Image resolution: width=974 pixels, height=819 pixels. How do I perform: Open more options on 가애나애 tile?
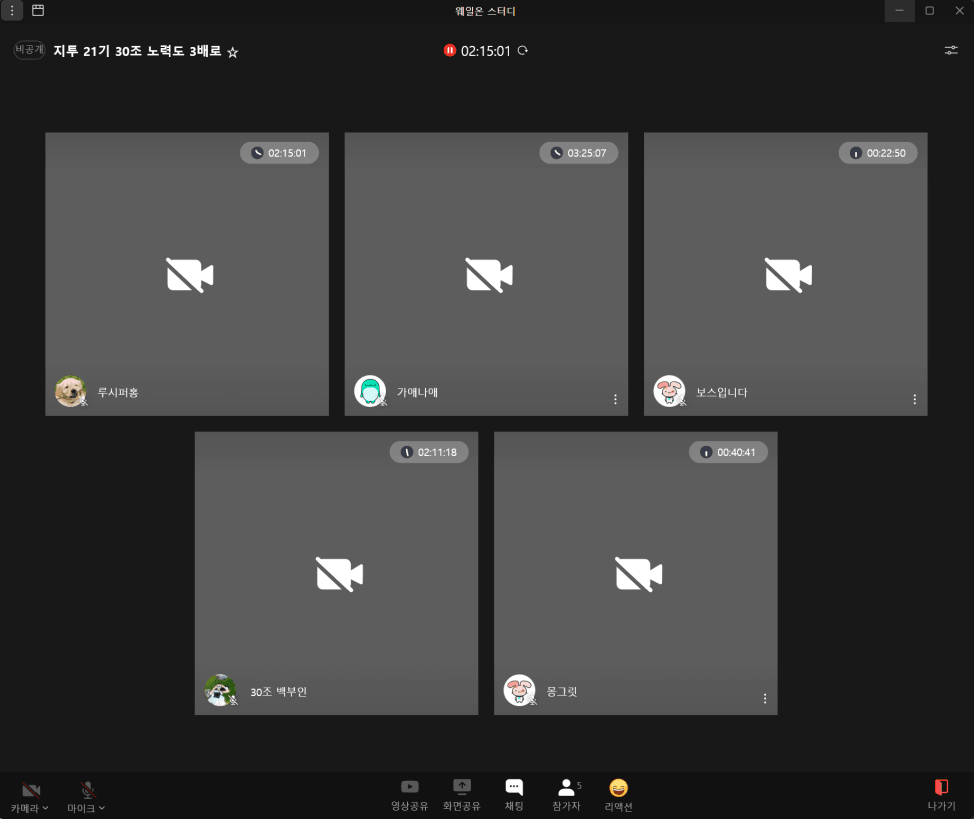coord(616,399)
